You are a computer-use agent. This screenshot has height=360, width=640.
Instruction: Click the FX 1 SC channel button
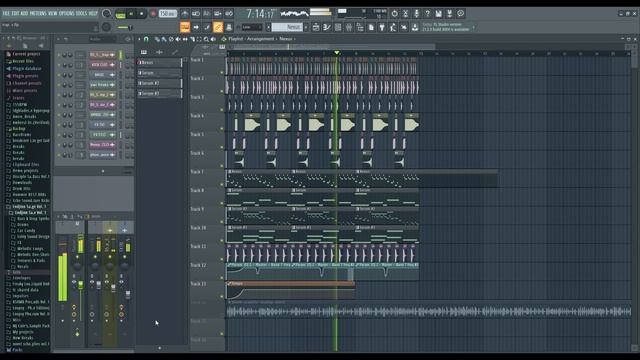tap(102, 135)
